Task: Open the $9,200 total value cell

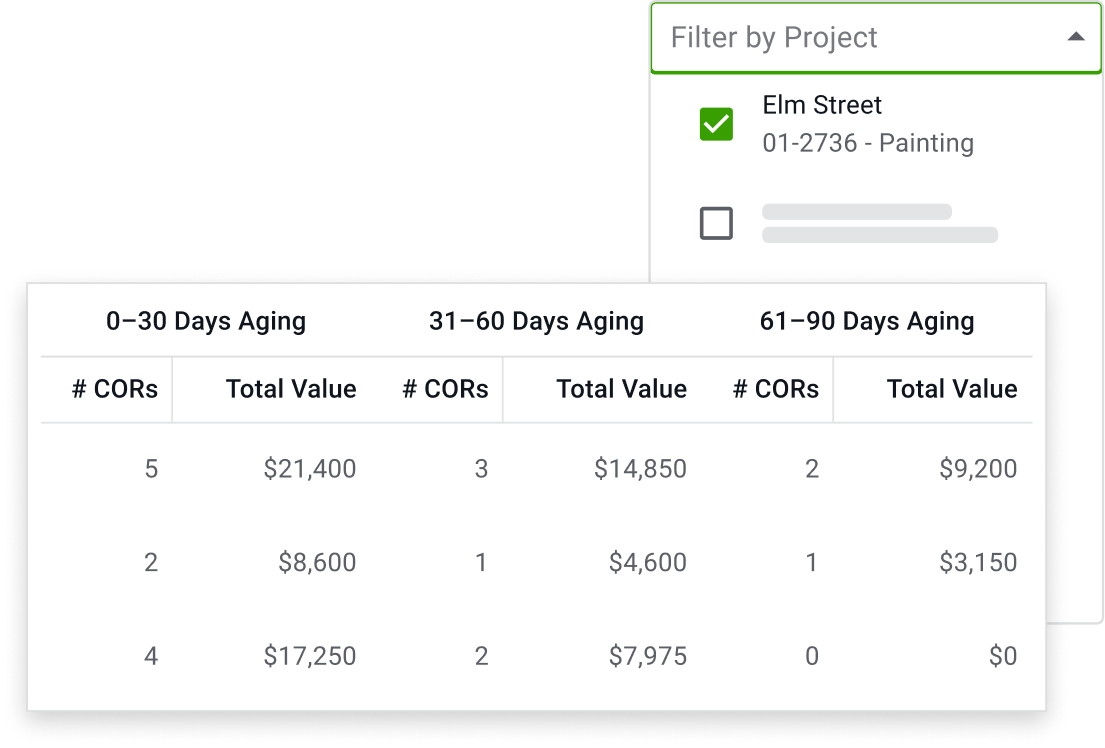Action: tap(977, 468)
